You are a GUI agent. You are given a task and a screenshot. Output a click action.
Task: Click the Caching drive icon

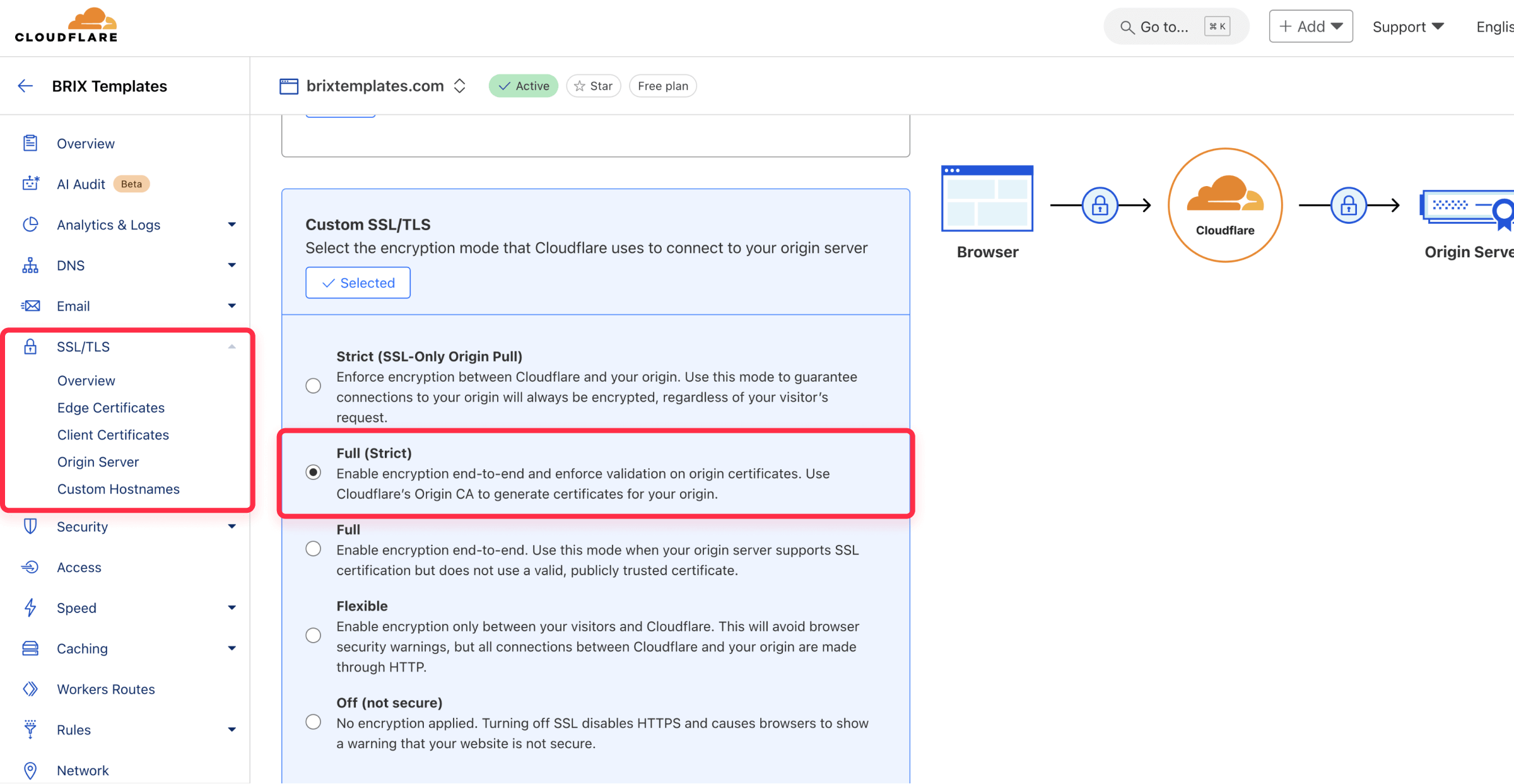coord(30,648)
